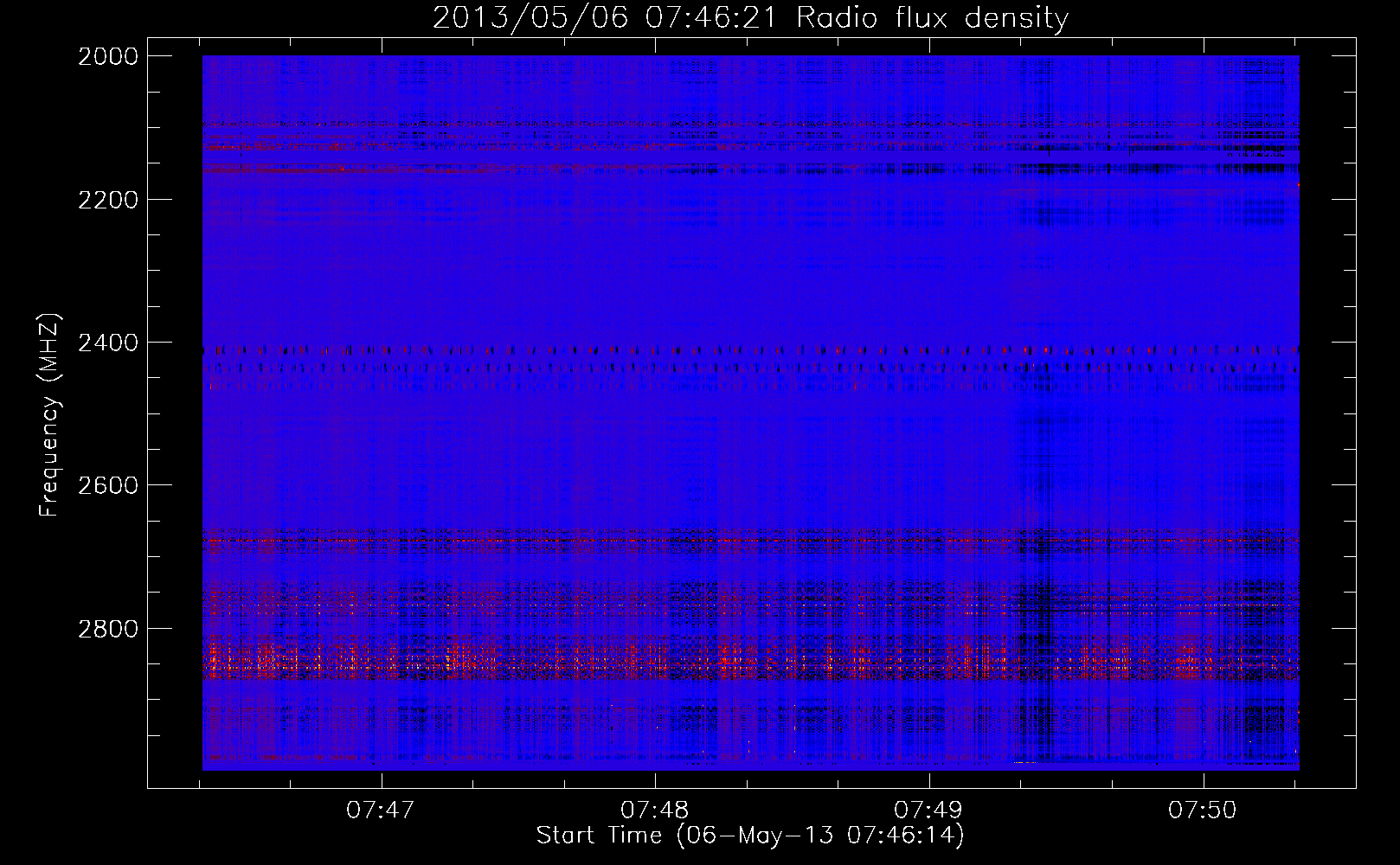1400x865 pixels.
Task: Click the 'Frequency (MHZ)' axis title
Action: [50, 414]
